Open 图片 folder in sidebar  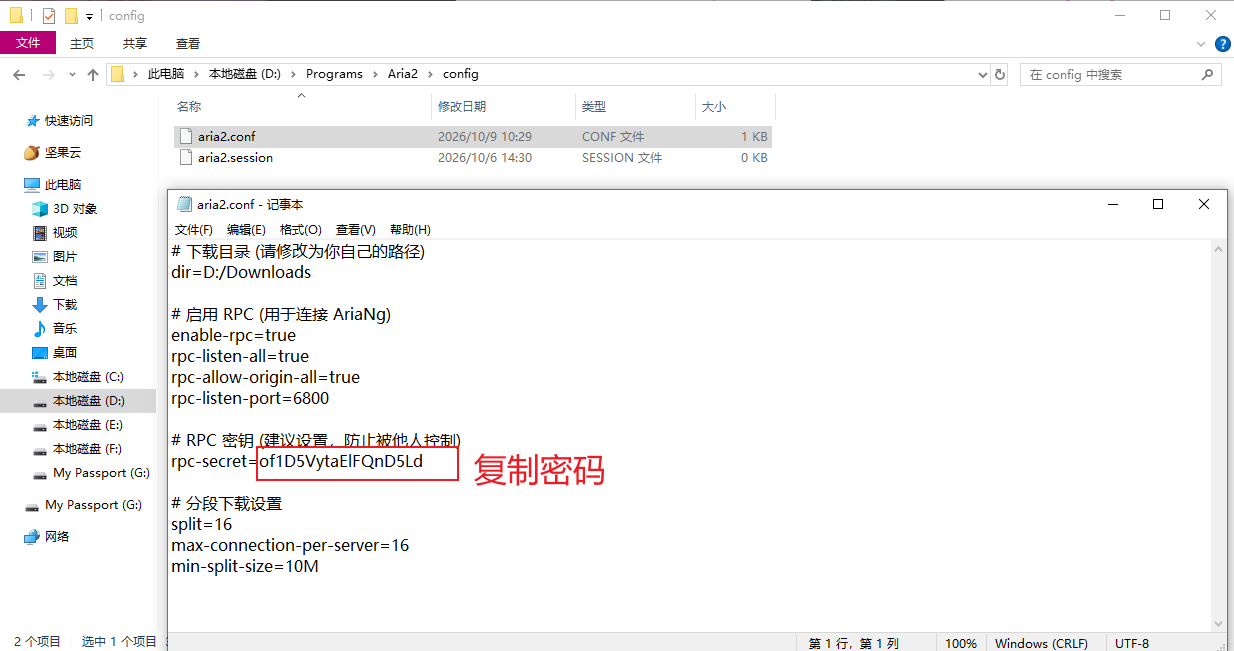[x=65, y=257]
